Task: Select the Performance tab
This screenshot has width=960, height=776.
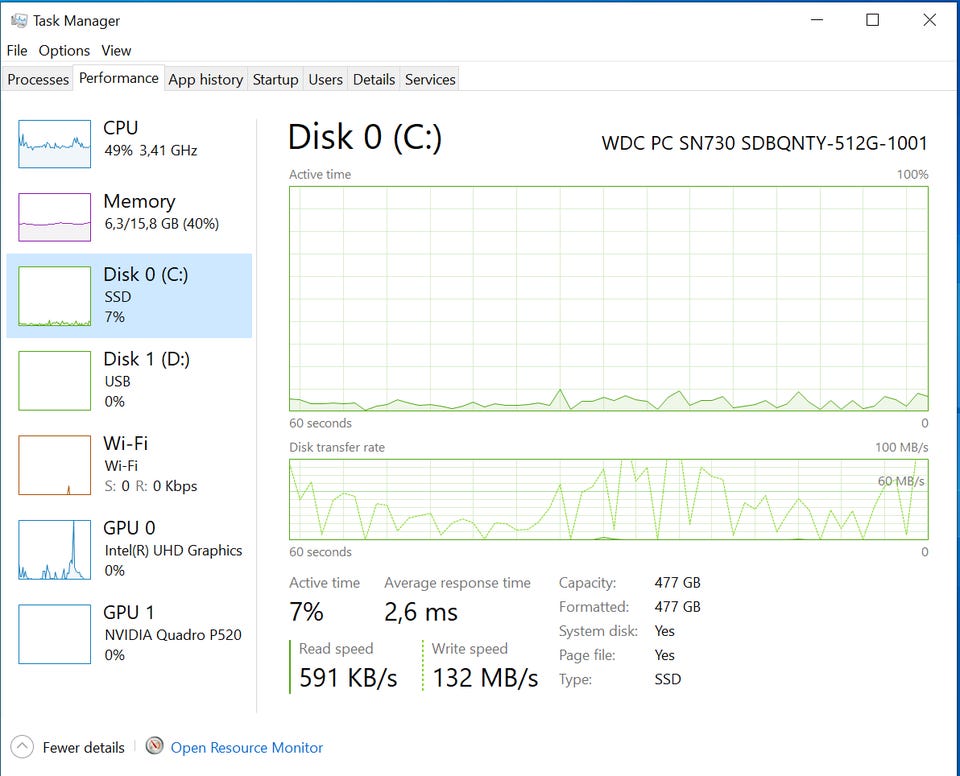Action: point(119,78)
